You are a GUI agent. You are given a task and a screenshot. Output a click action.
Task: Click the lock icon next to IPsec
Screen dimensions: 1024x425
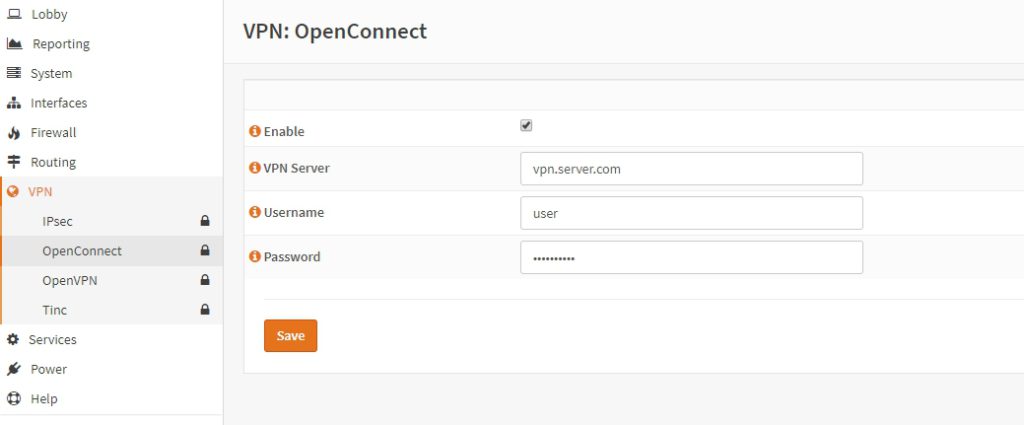click(205, 221)
